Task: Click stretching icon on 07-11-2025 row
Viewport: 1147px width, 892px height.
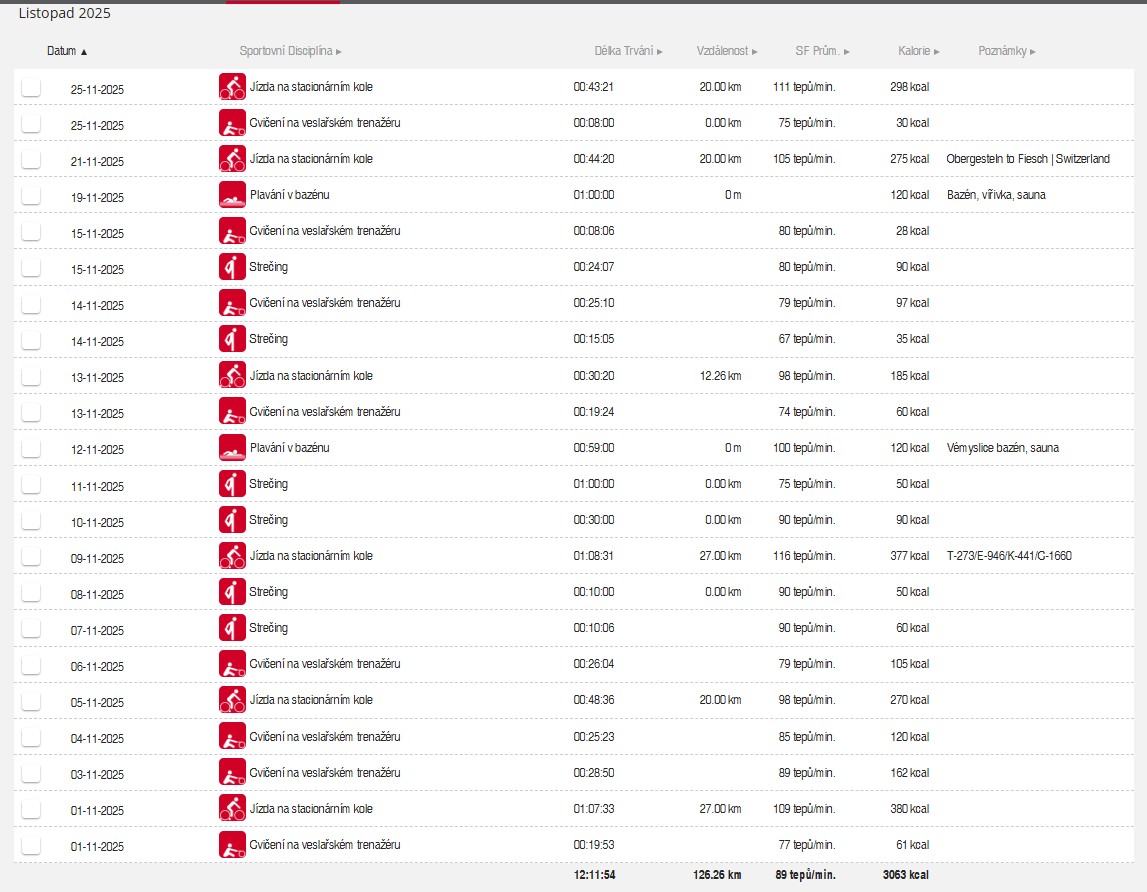Action: pyautogui.click(x=232, y=628)
